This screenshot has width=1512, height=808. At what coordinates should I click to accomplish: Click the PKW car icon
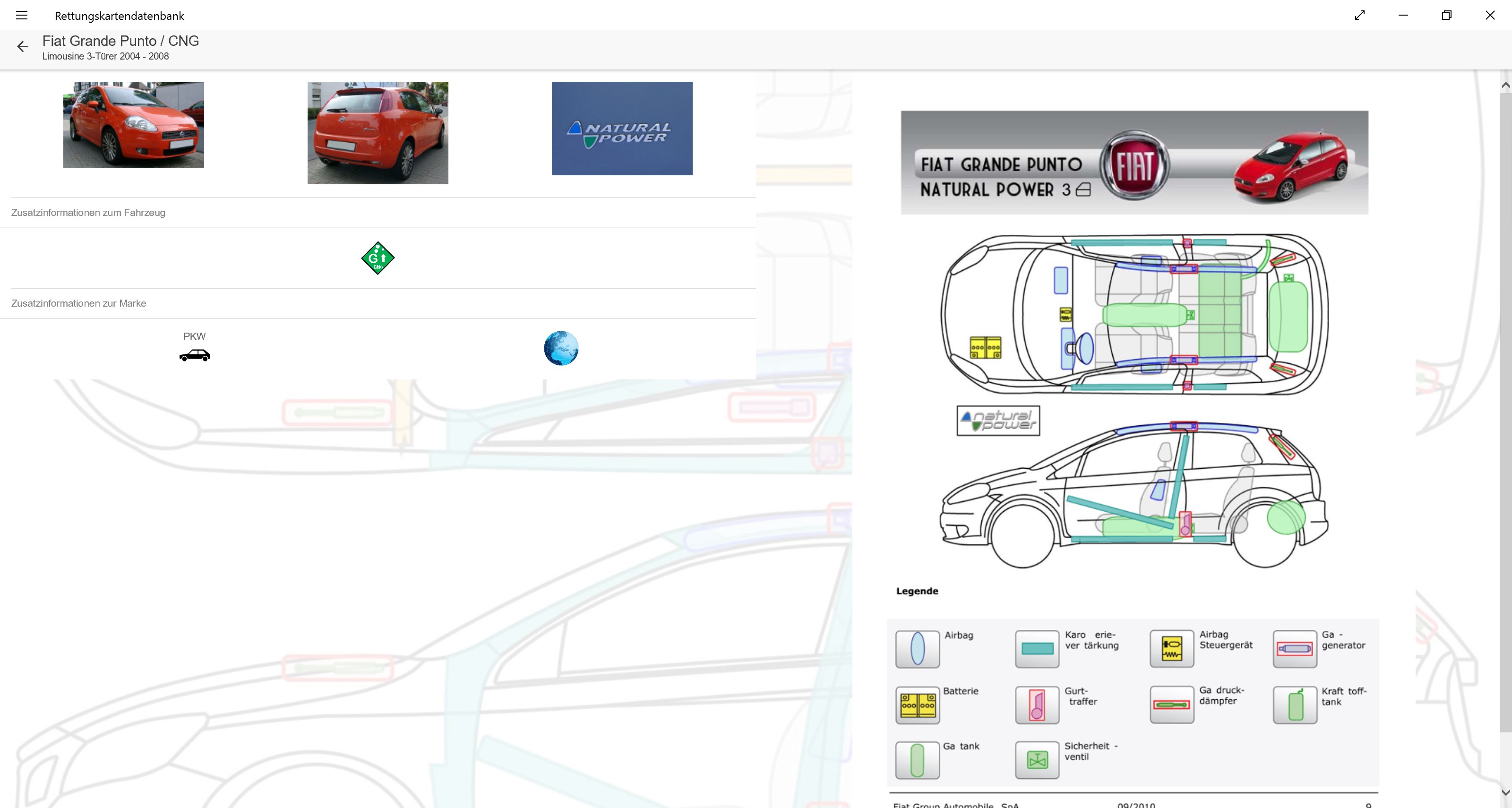tap(194, 355)
